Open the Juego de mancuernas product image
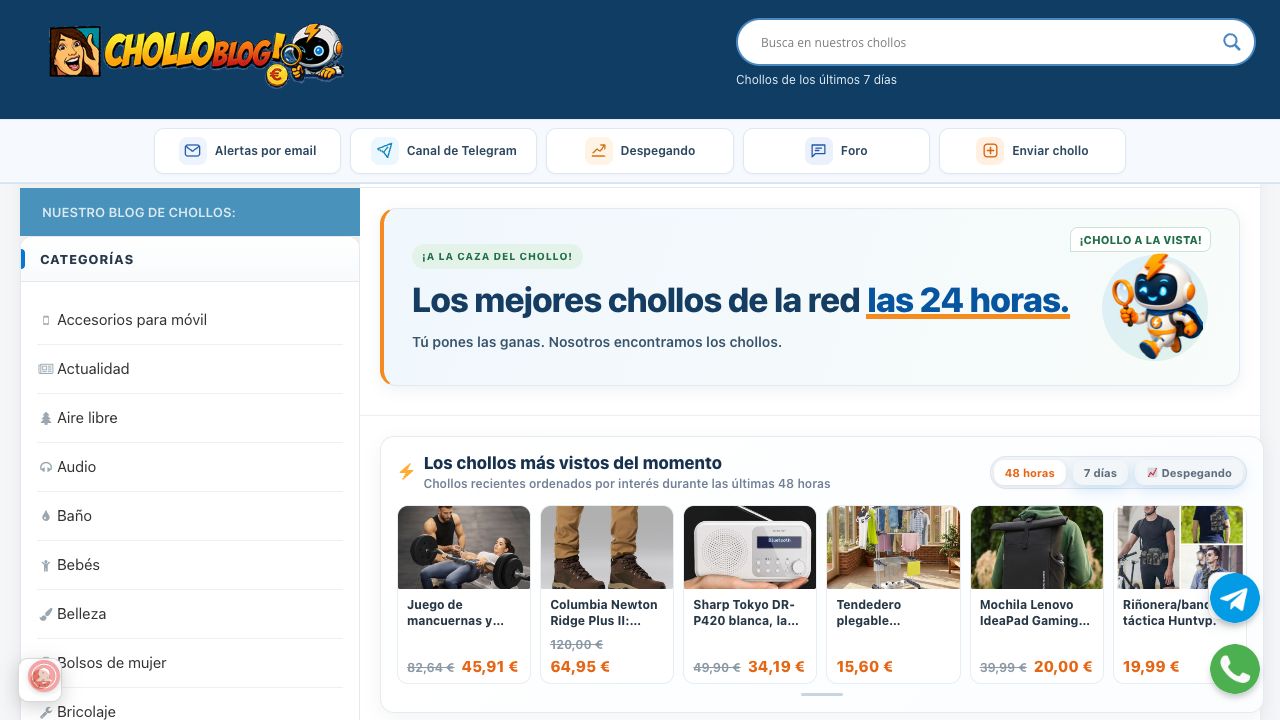 pyautogui.click(x=464, y=547)
